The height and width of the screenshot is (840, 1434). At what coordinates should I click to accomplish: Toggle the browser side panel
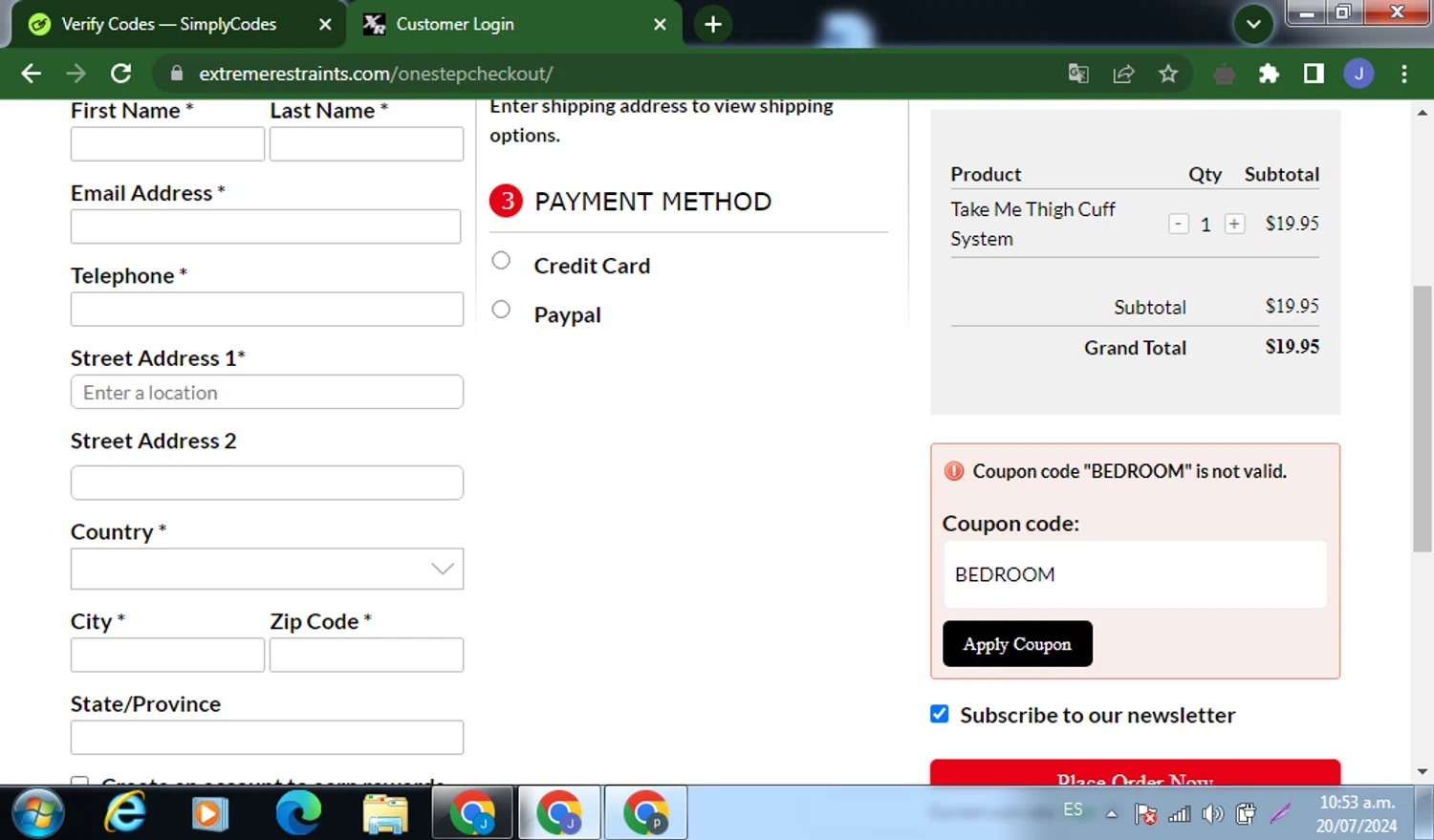1314,74
